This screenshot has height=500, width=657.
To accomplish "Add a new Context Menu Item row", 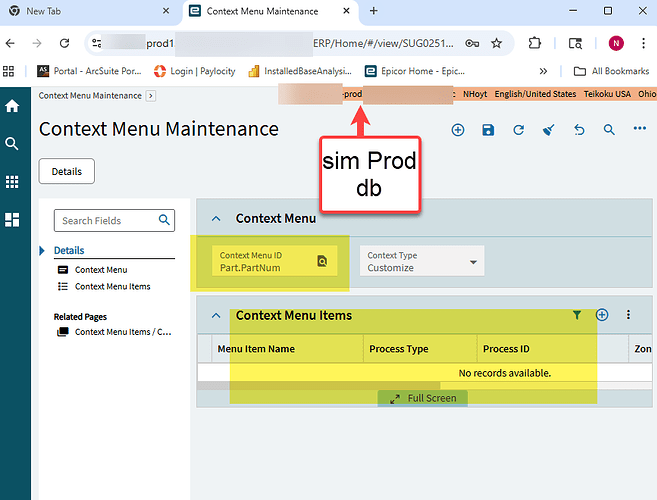I will point(602,315).
